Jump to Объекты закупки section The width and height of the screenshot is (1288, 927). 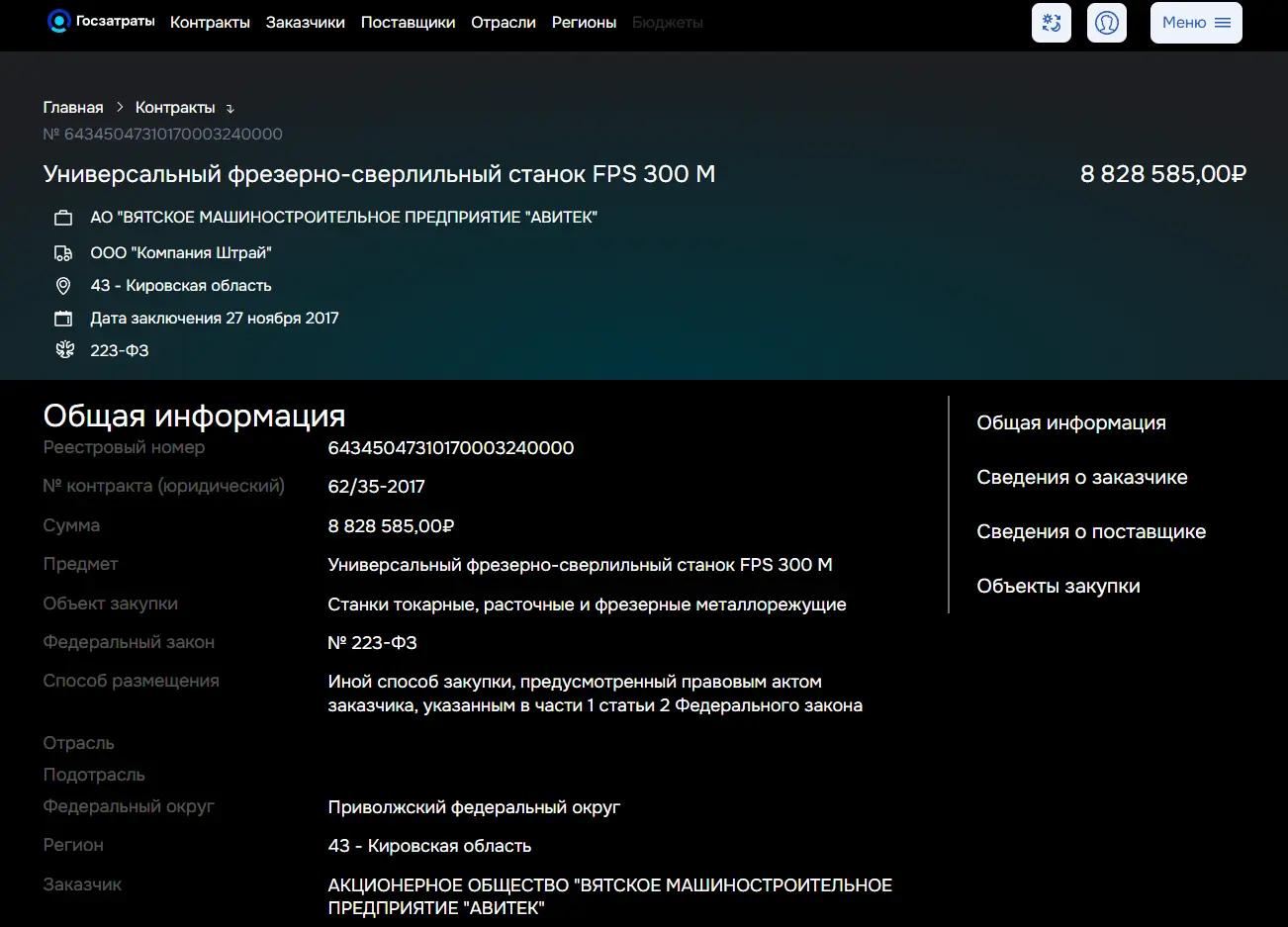coord(1058,587)
